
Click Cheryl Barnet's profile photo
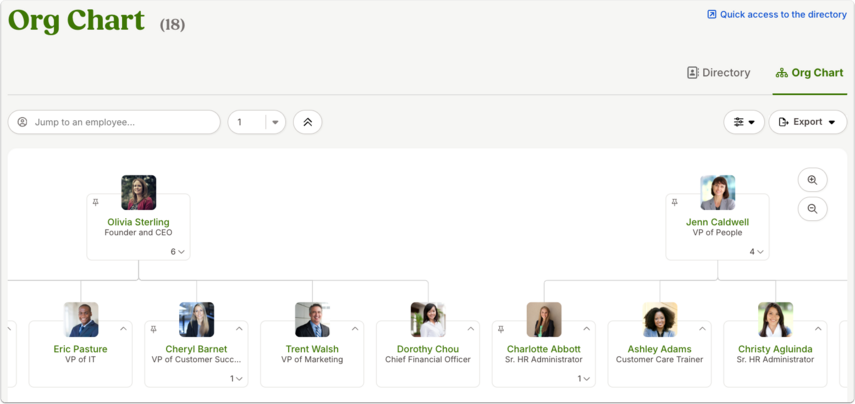pos(196,319)
